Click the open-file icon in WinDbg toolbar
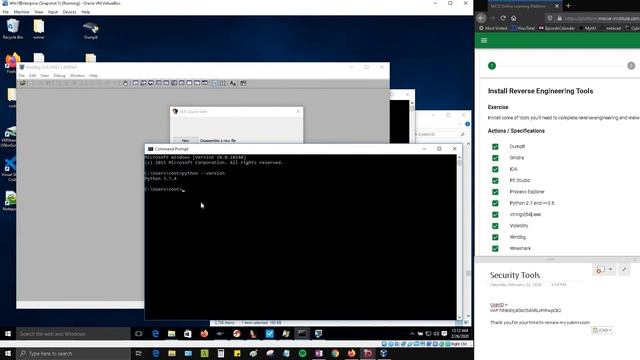Image resolution: width=640 pixels, height=360 pixels. 23,83
